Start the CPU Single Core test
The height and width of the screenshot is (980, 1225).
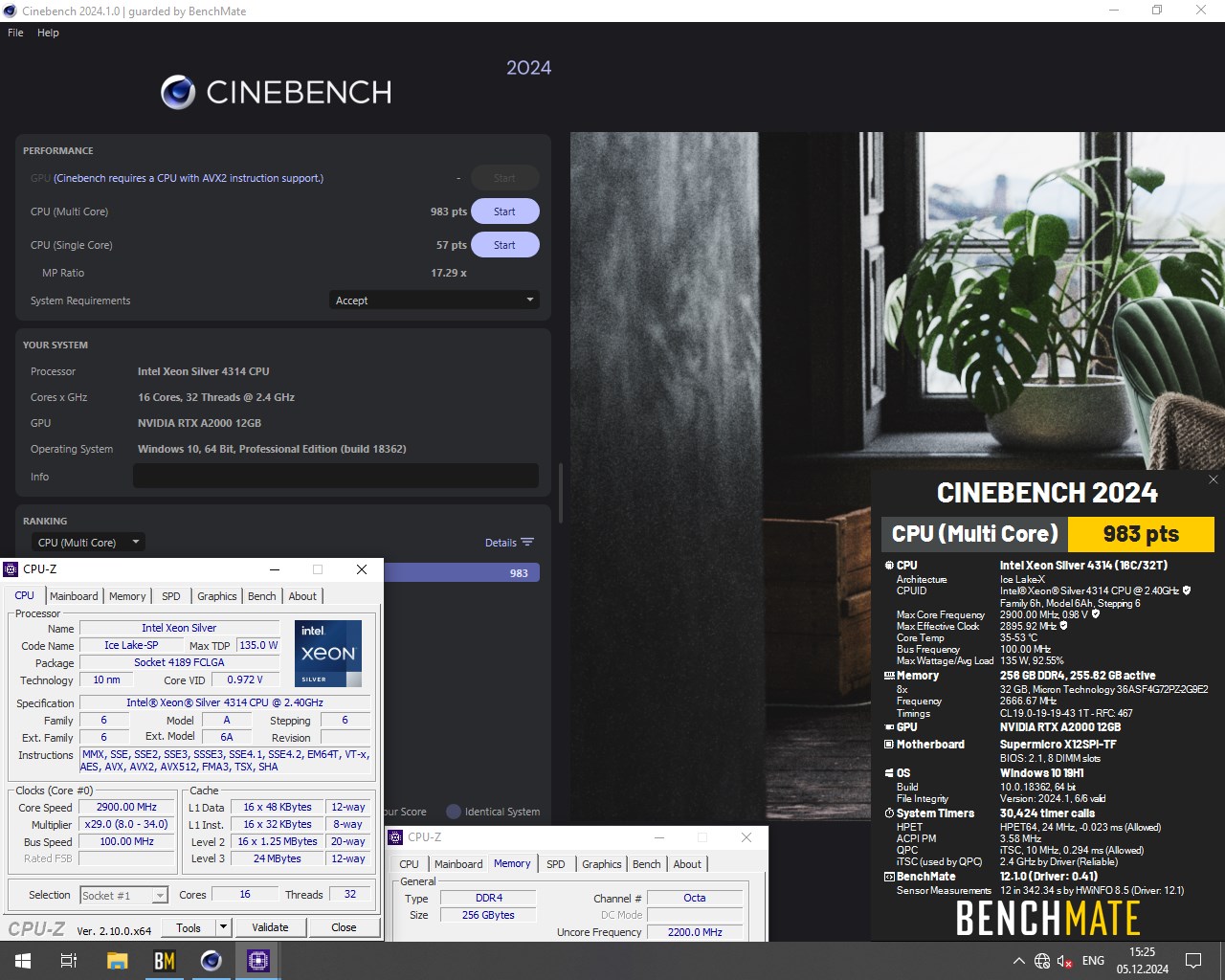[504, 245]
